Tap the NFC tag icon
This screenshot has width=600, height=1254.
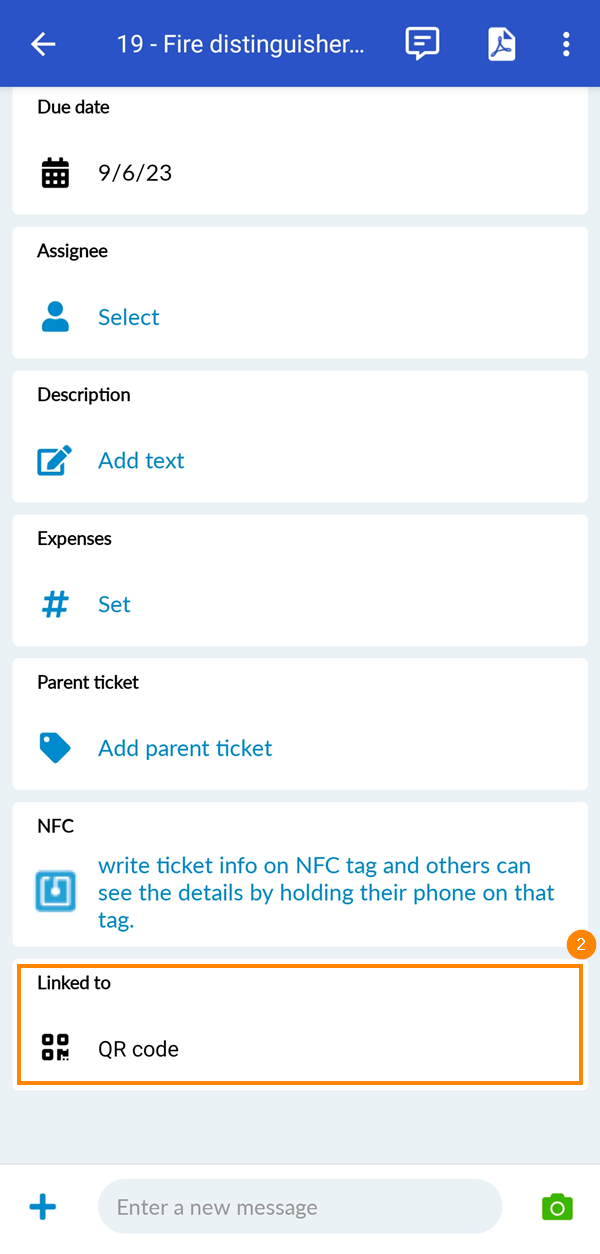pos(55,891)
